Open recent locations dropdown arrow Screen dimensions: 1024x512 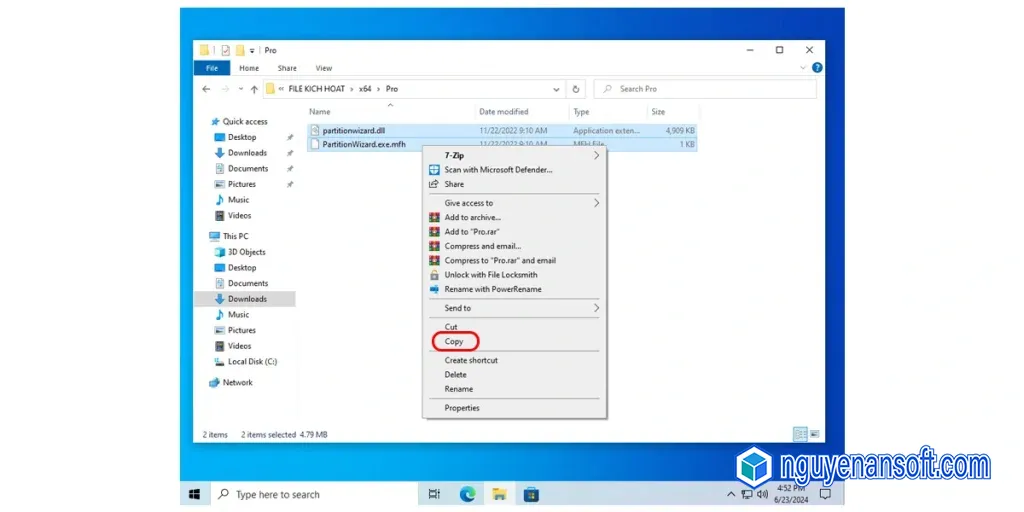point(241,89)
